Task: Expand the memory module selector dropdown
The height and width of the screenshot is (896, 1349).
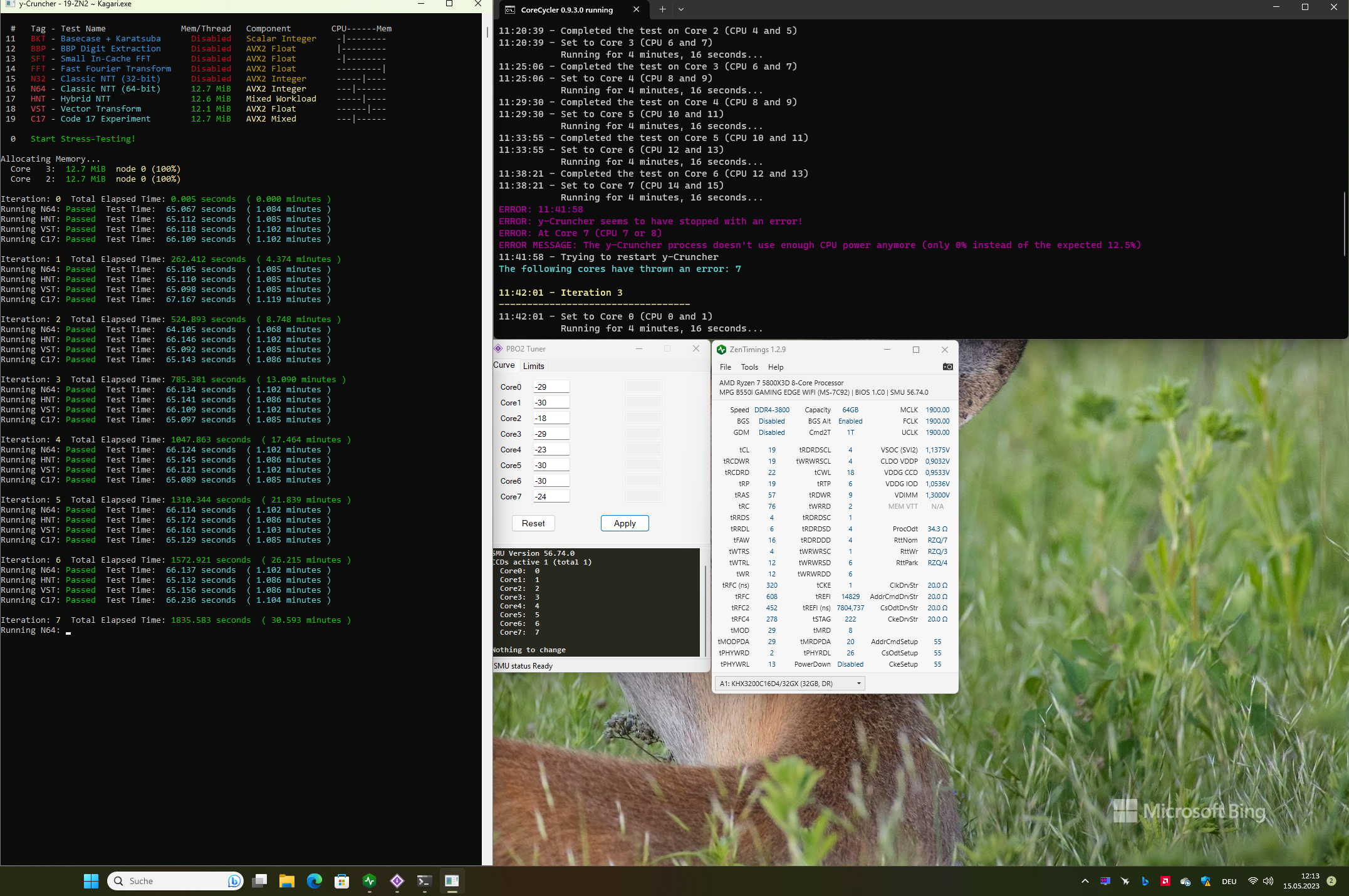Action: point(858,684)
